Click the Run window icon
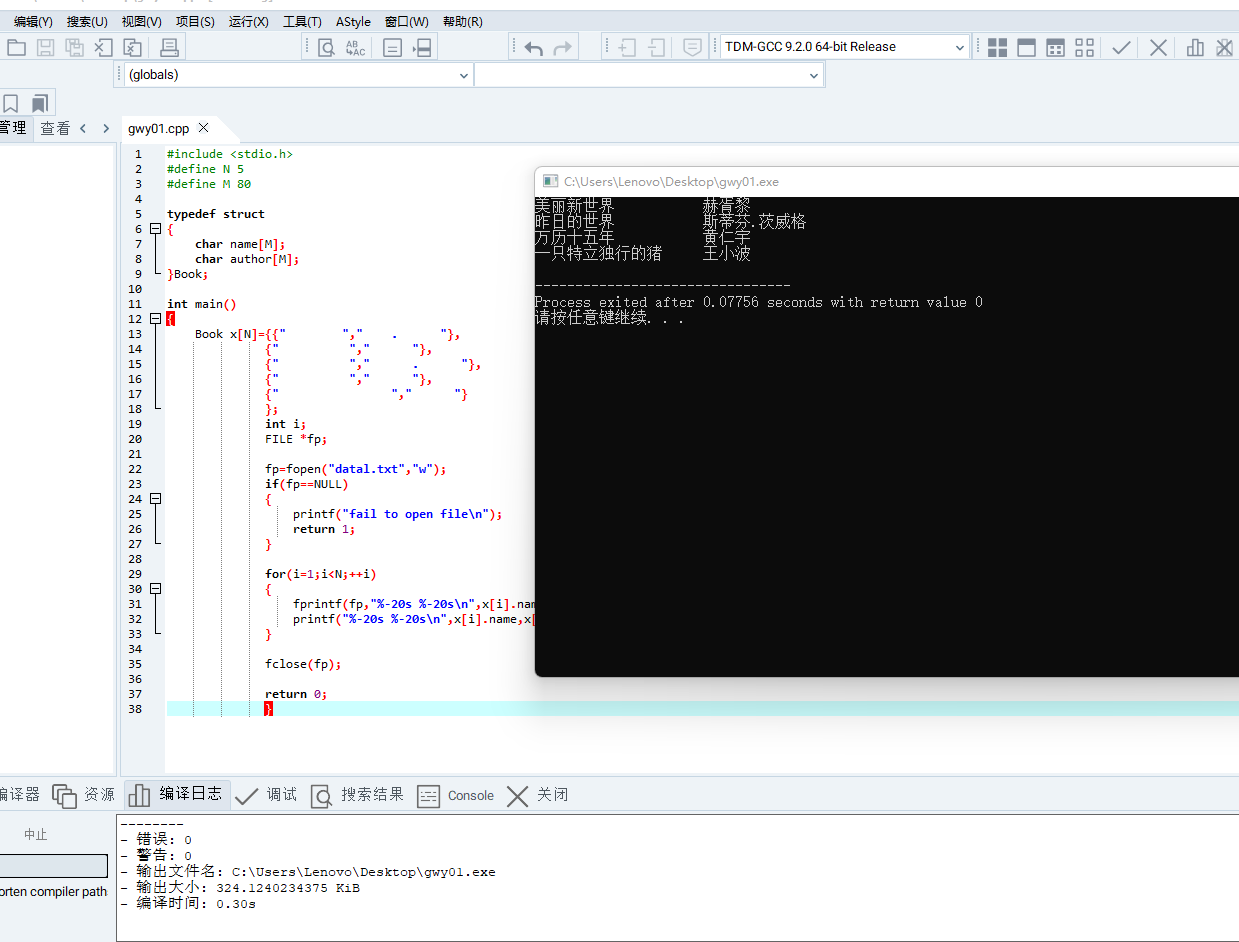The image size is (1239, 942). [x=1026, y=47]
